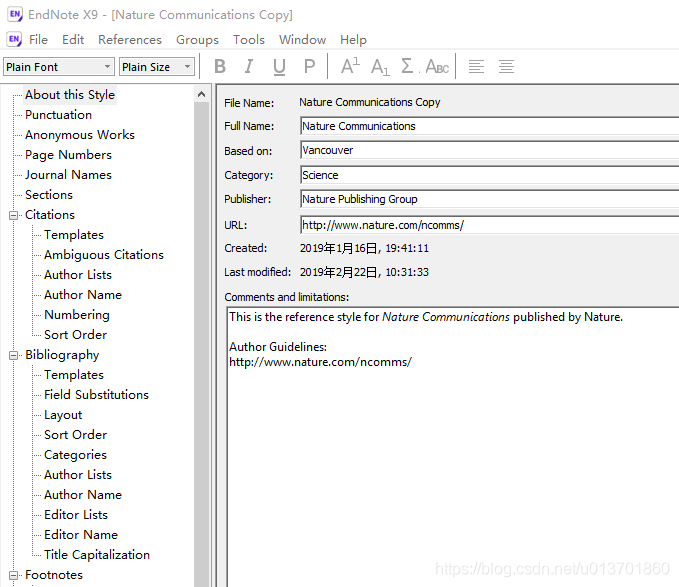Open Layout under Bibliography
The height and width of the screenshot is (587, 679).
click(x=63, y=415)
